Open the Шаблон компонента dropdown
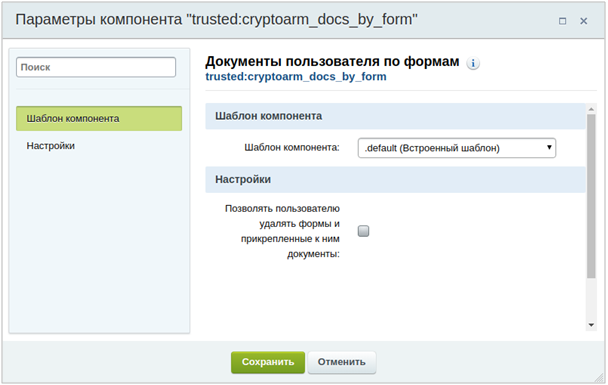The image size is (608, 385). tap(456, 148)
